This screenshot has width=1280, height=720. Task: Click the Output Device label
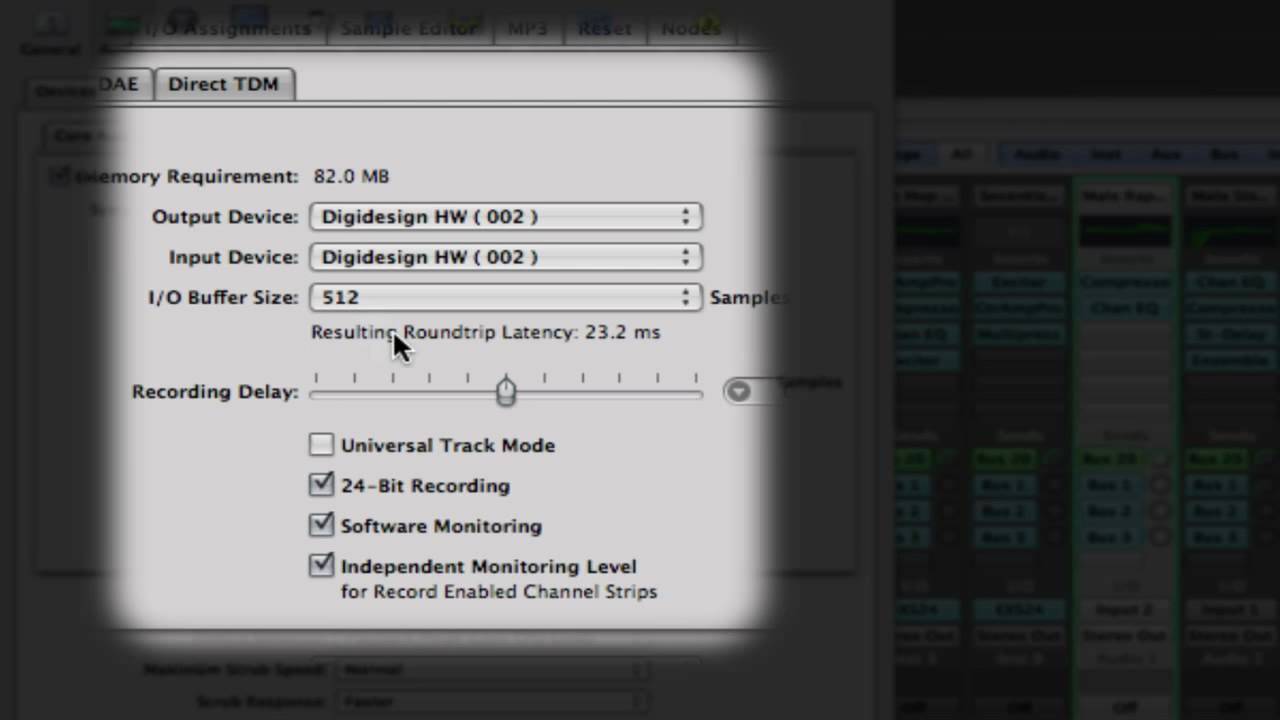225,217
